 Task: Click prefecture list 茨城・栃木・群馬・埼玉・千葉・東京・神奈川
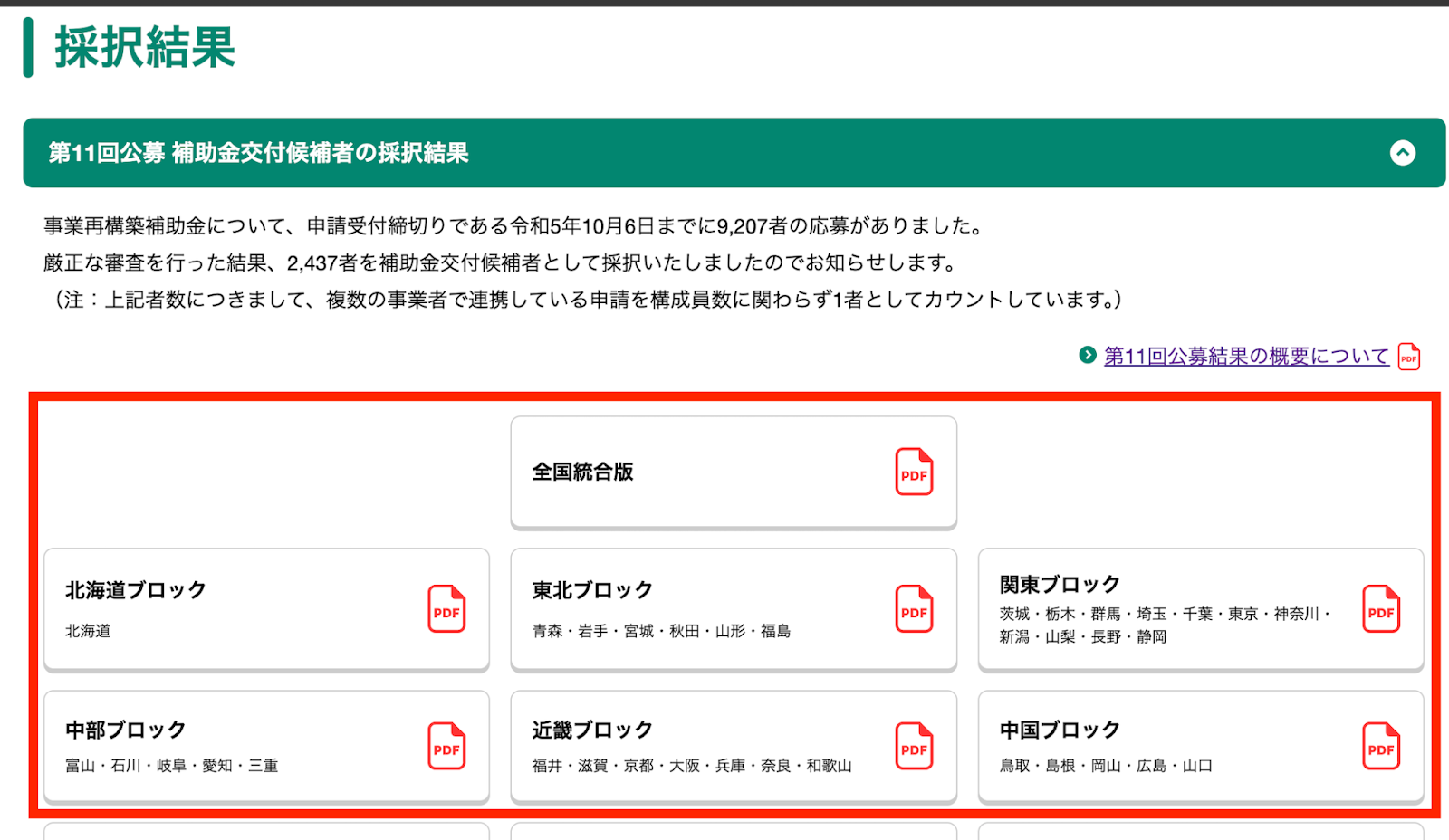[x=1164, y=614]
